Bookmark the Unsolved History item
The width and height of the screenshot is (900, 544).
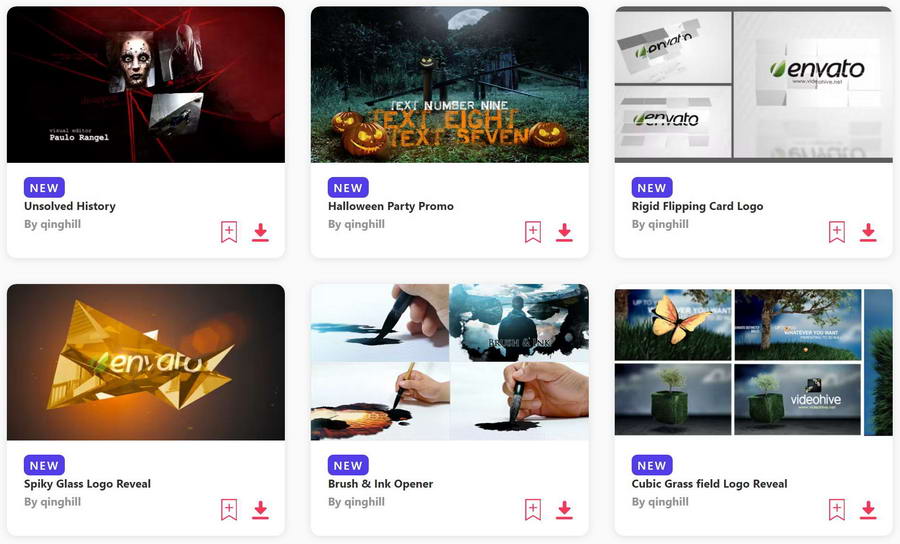coord(229,232)
